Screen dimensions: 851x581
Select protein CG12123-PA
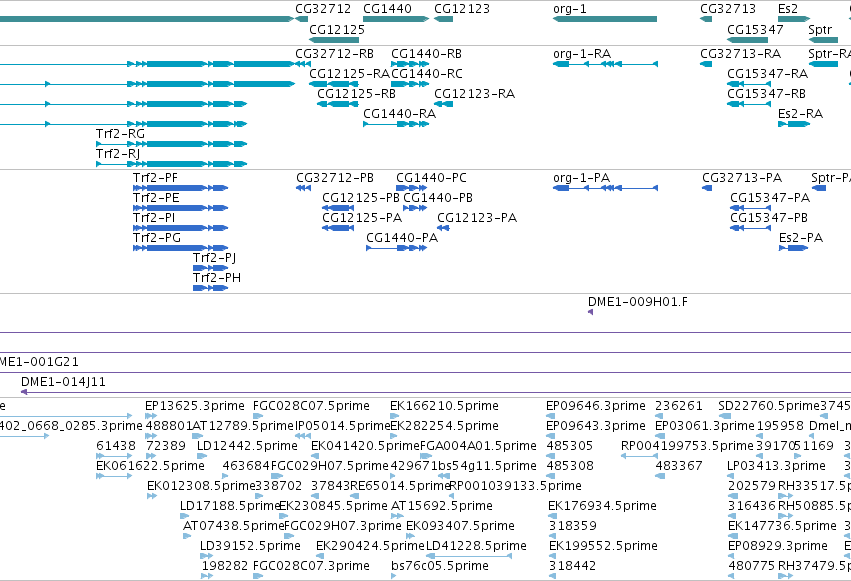pyautogui.click(x=443, y=228)
